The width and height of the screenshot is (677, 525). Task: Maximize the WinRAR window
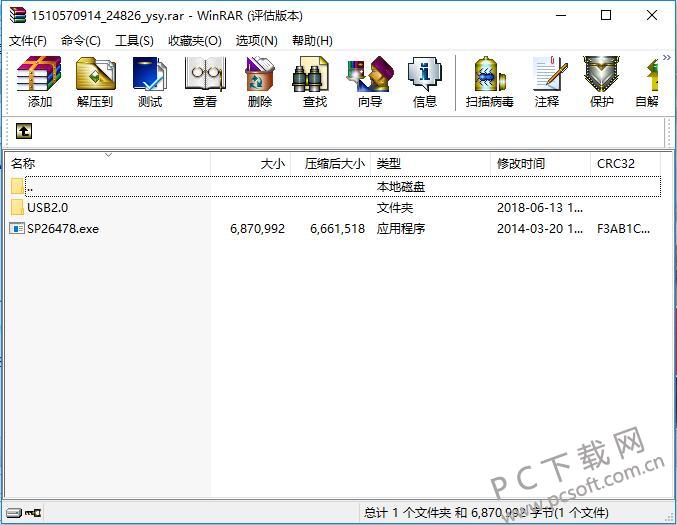click(x=606, y=16)
